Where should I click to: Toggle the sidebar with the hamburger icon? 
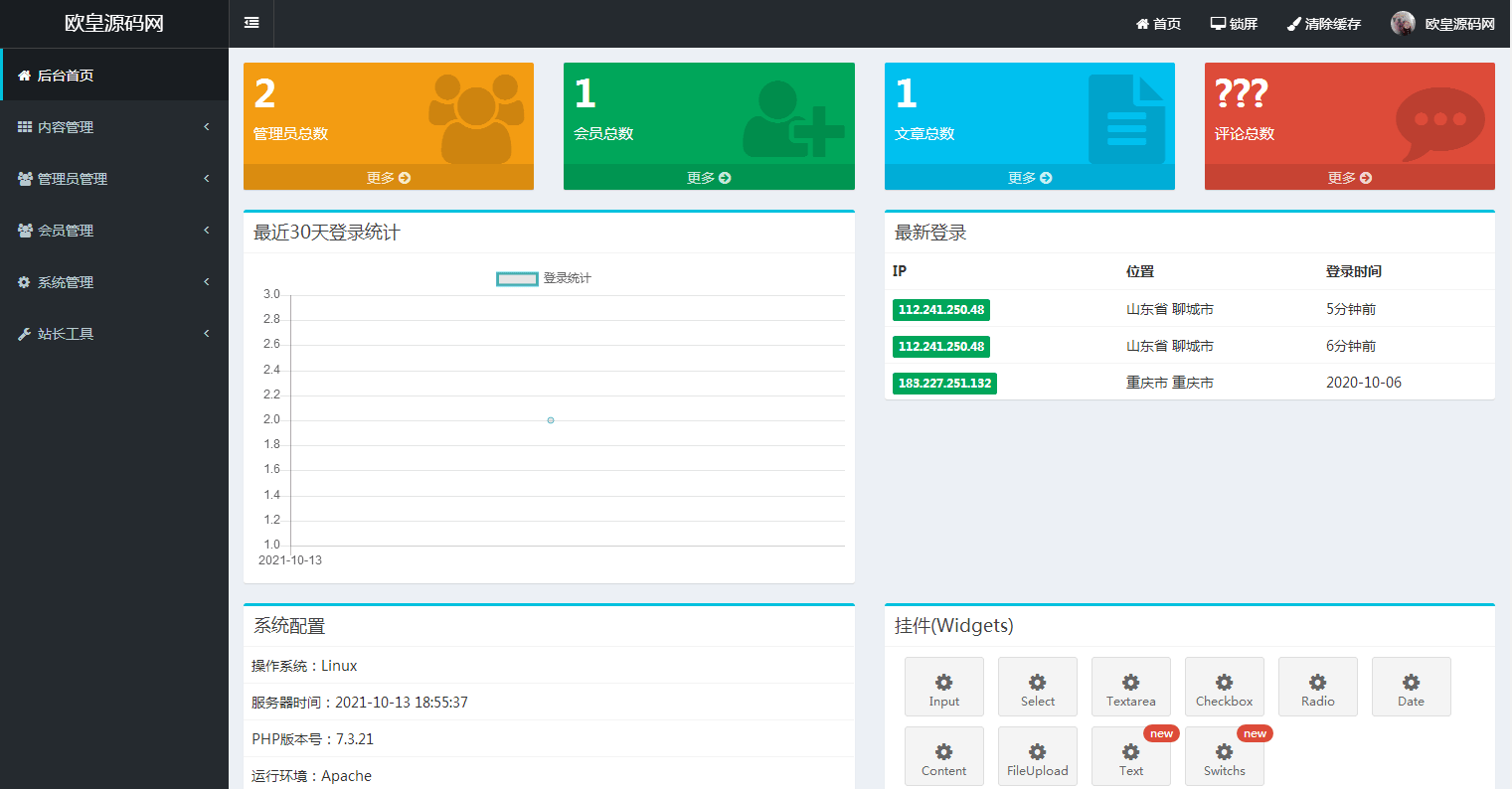click(x=252, y=23)
